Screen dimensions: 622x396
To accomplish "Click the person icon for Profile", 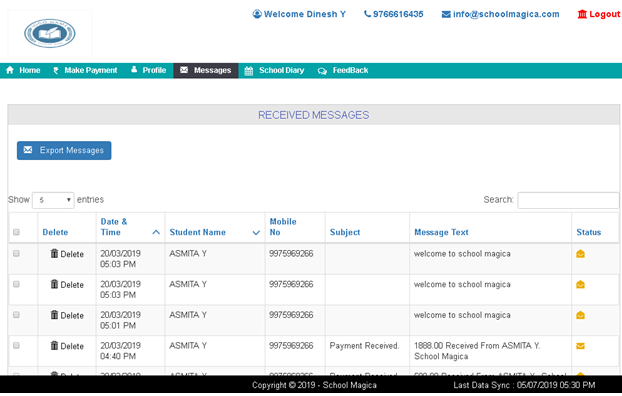I will tap(134, 69).
